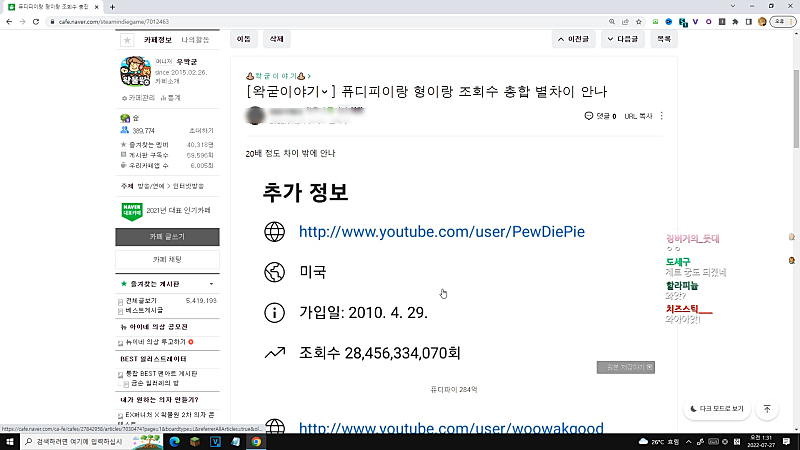
Task: Click the scroll-to-top arrow button
Action: tap(766, 409)
